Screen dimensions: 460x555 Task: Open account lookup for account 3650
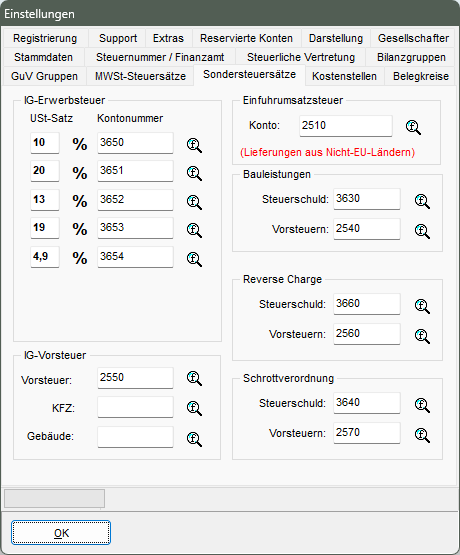(194, 145)
